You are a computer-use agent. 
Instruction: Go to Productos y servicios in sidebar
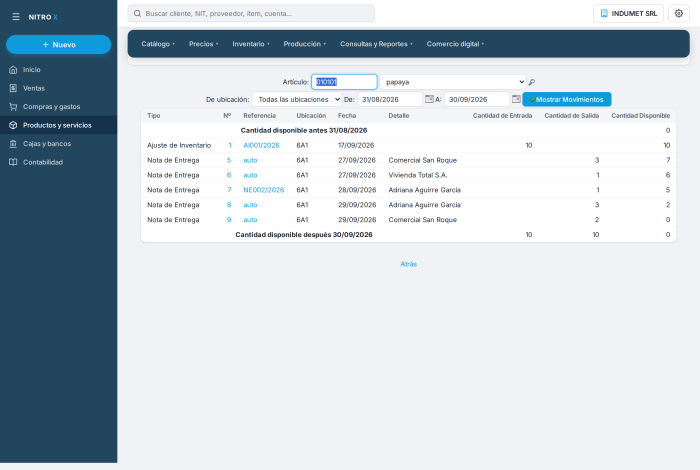tap(57, 125)
